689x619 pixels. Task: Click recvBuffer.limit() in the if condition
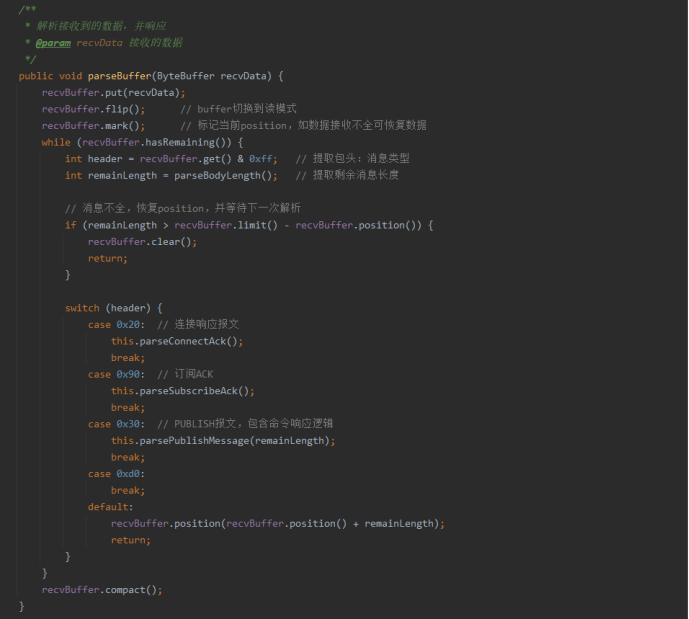point(226,225)
